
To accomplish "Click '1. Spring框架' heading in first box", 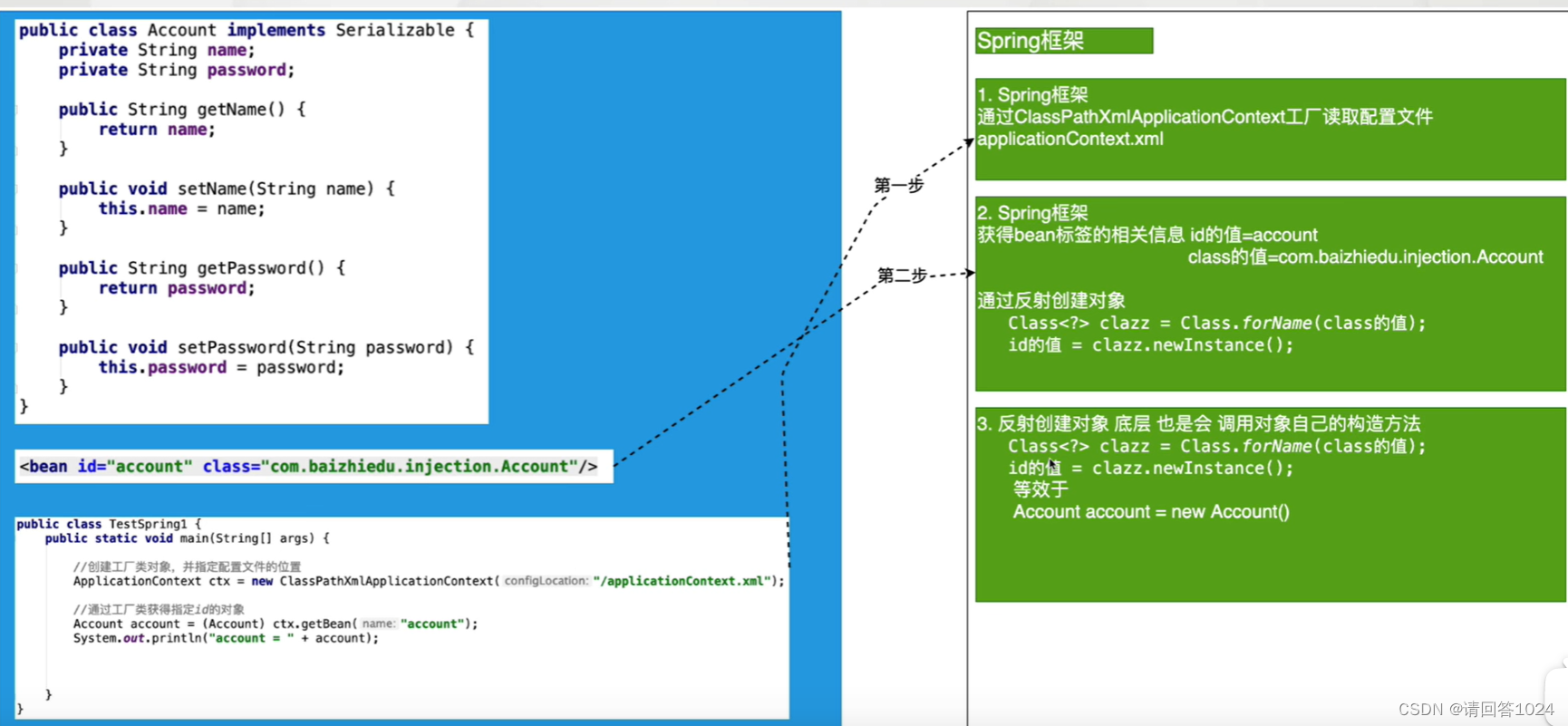I will pyautogui.click(x=1032, y=95).
